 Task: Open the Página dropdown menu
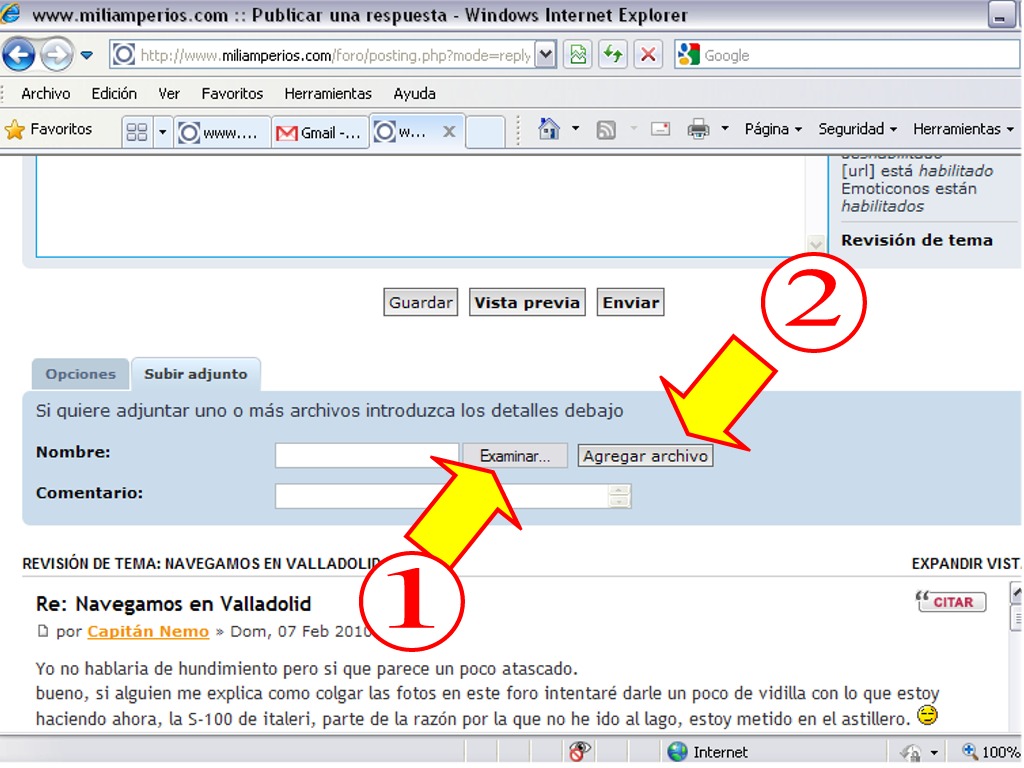[773, 129]
